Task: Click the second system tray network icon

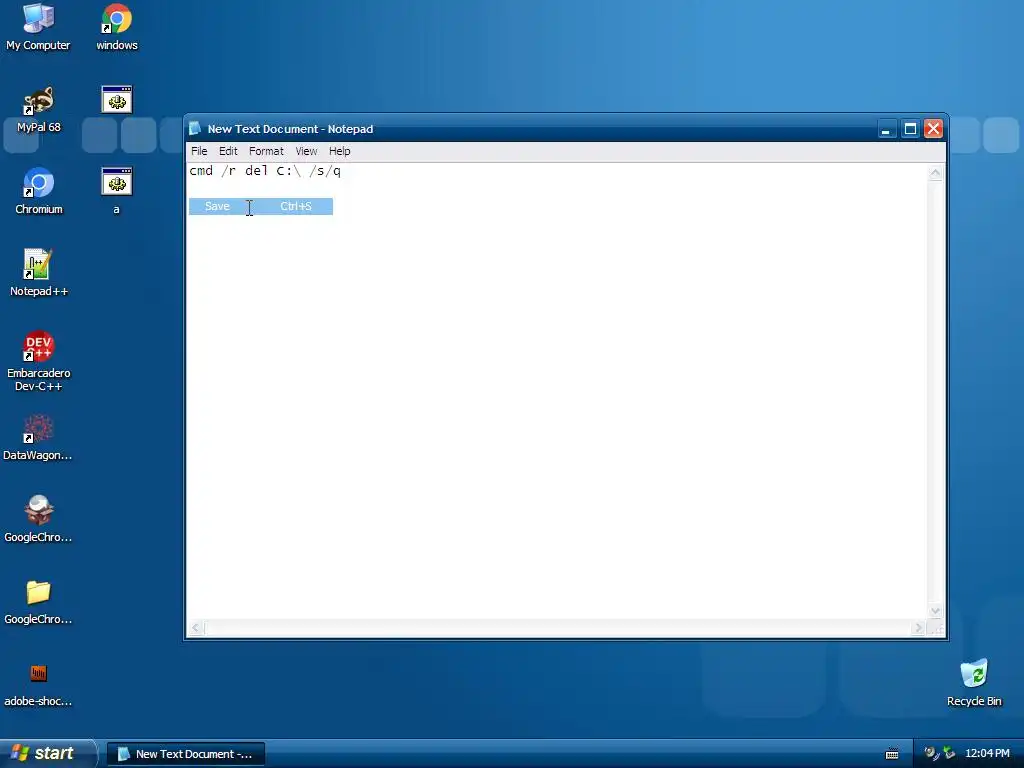Action: click(949, 753)
